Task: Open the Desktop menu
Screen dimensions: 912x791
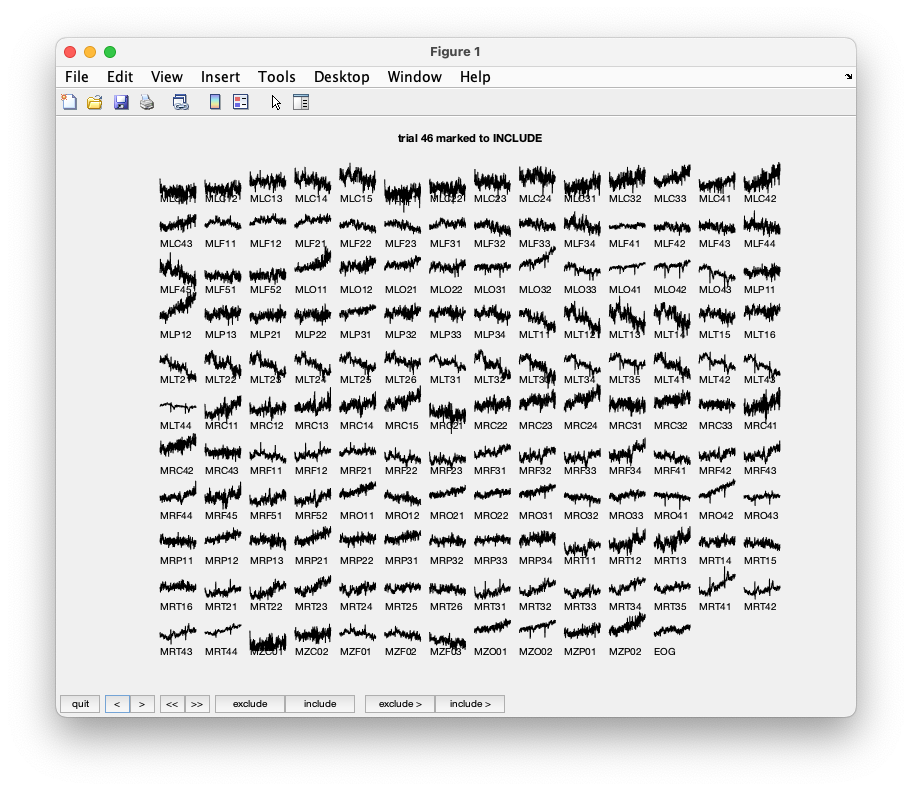Action: (341, 76)
